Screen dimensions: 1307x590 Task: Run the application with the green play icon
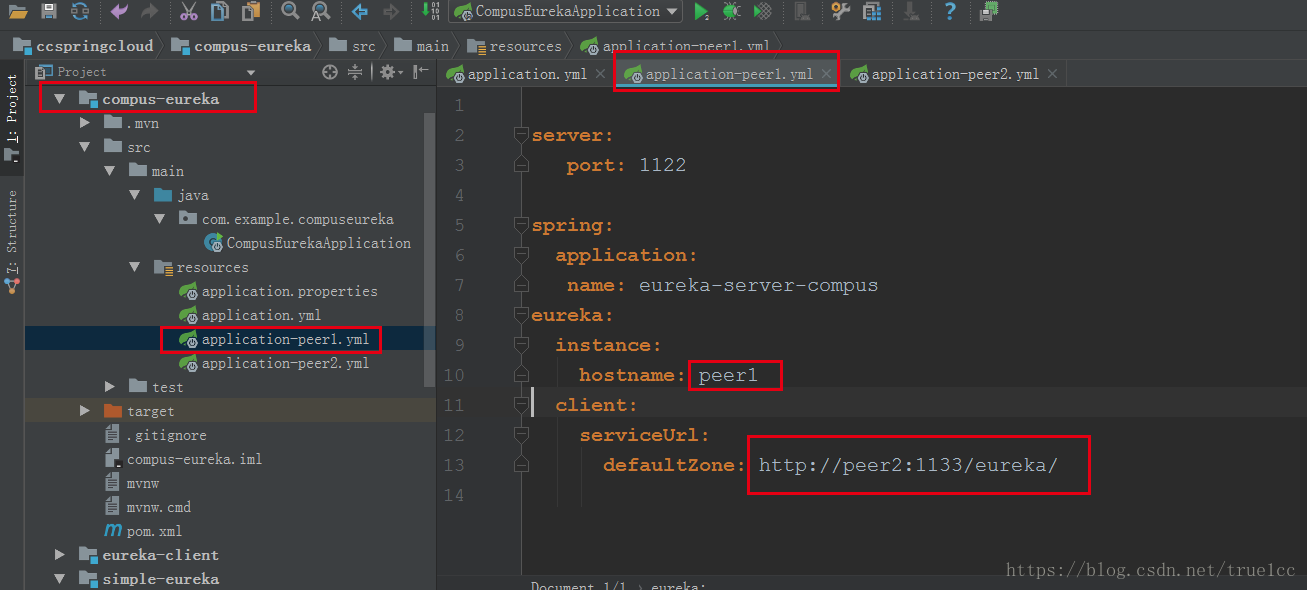click(702, 12)
